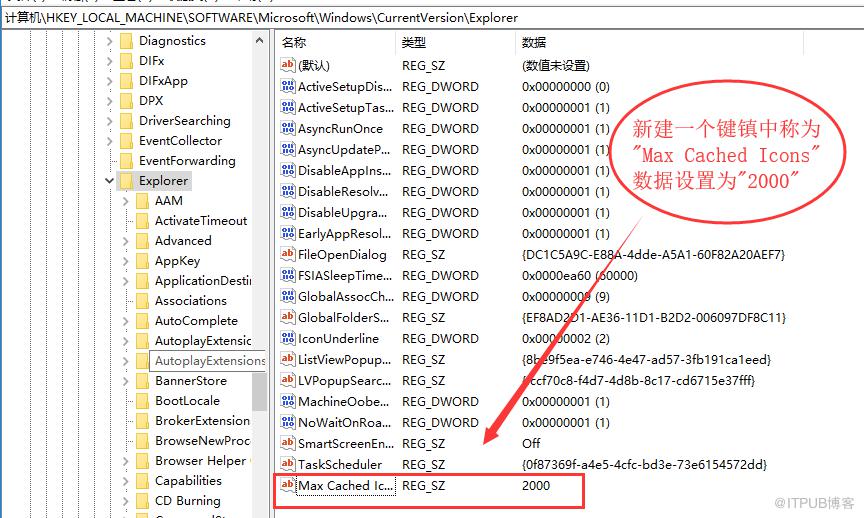The width and height of the screenshot is (864, 518).
Task: Expand the Diagnostics key
Action: pos(109,41)
